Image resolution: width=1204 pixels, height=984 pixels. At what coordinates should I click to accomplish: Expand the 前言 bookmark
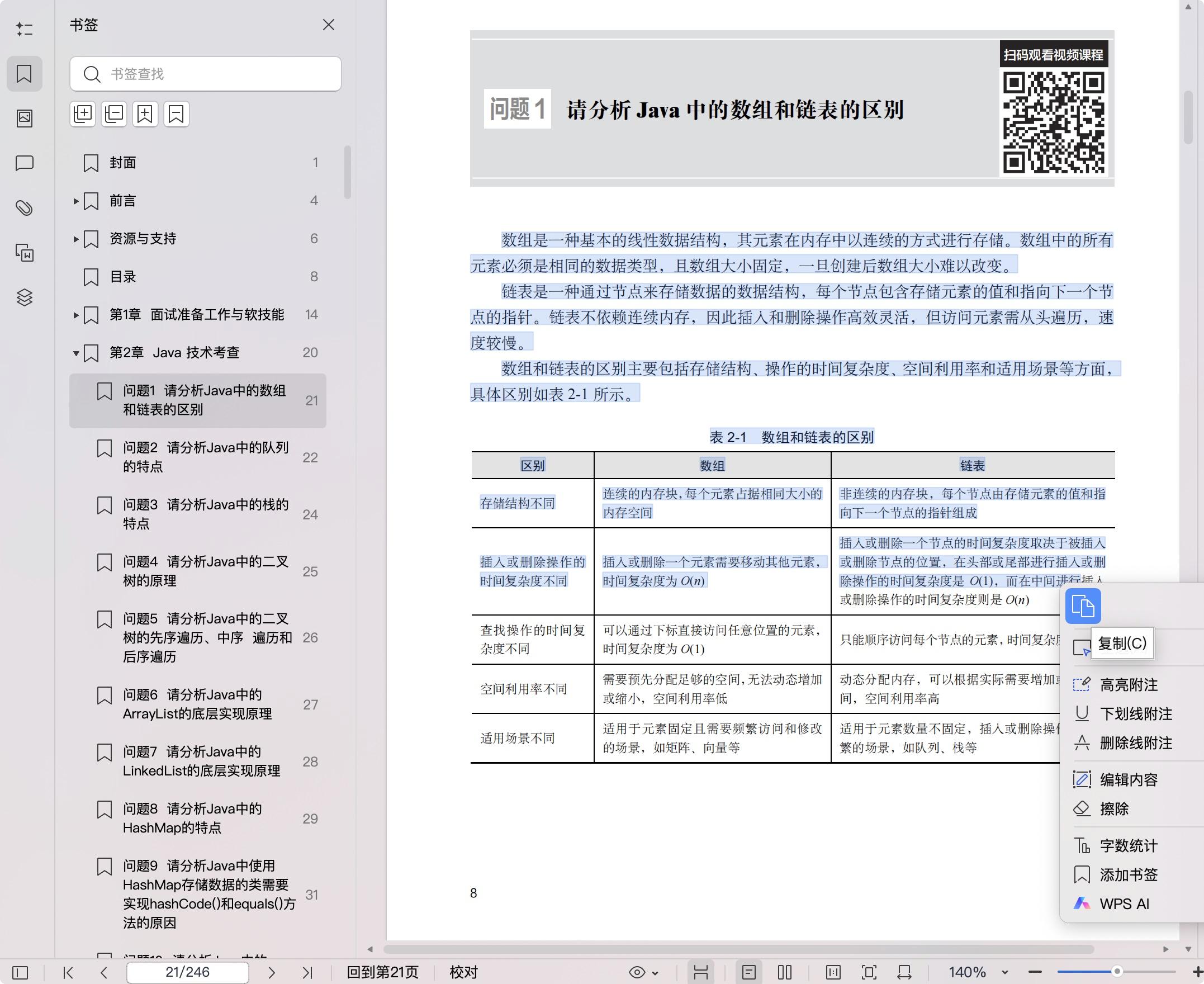coord(75,201)
